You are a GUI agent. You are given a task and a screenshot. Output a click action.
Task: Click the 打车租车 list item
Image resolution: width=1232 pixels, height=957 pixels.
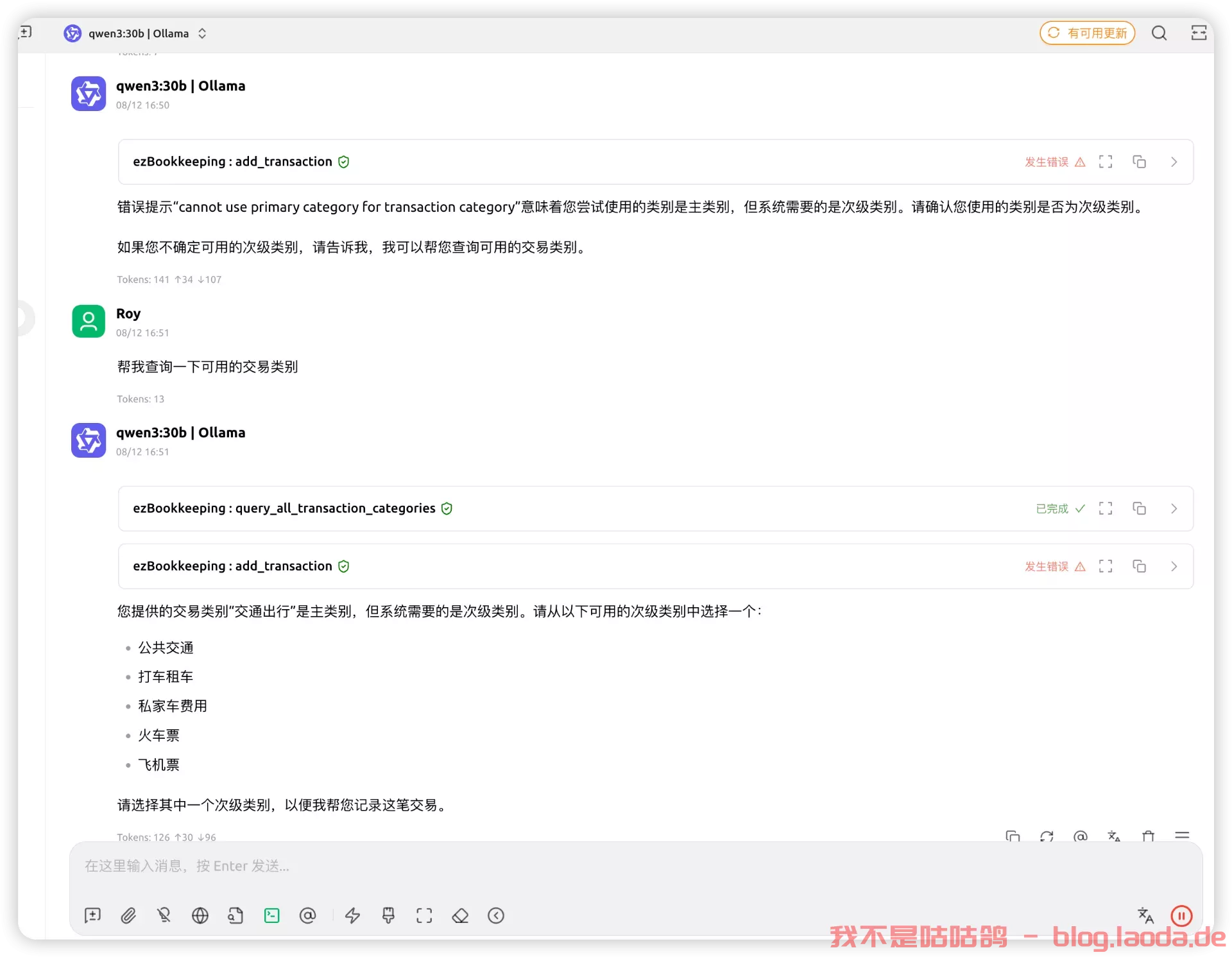(x=166, y=677)
